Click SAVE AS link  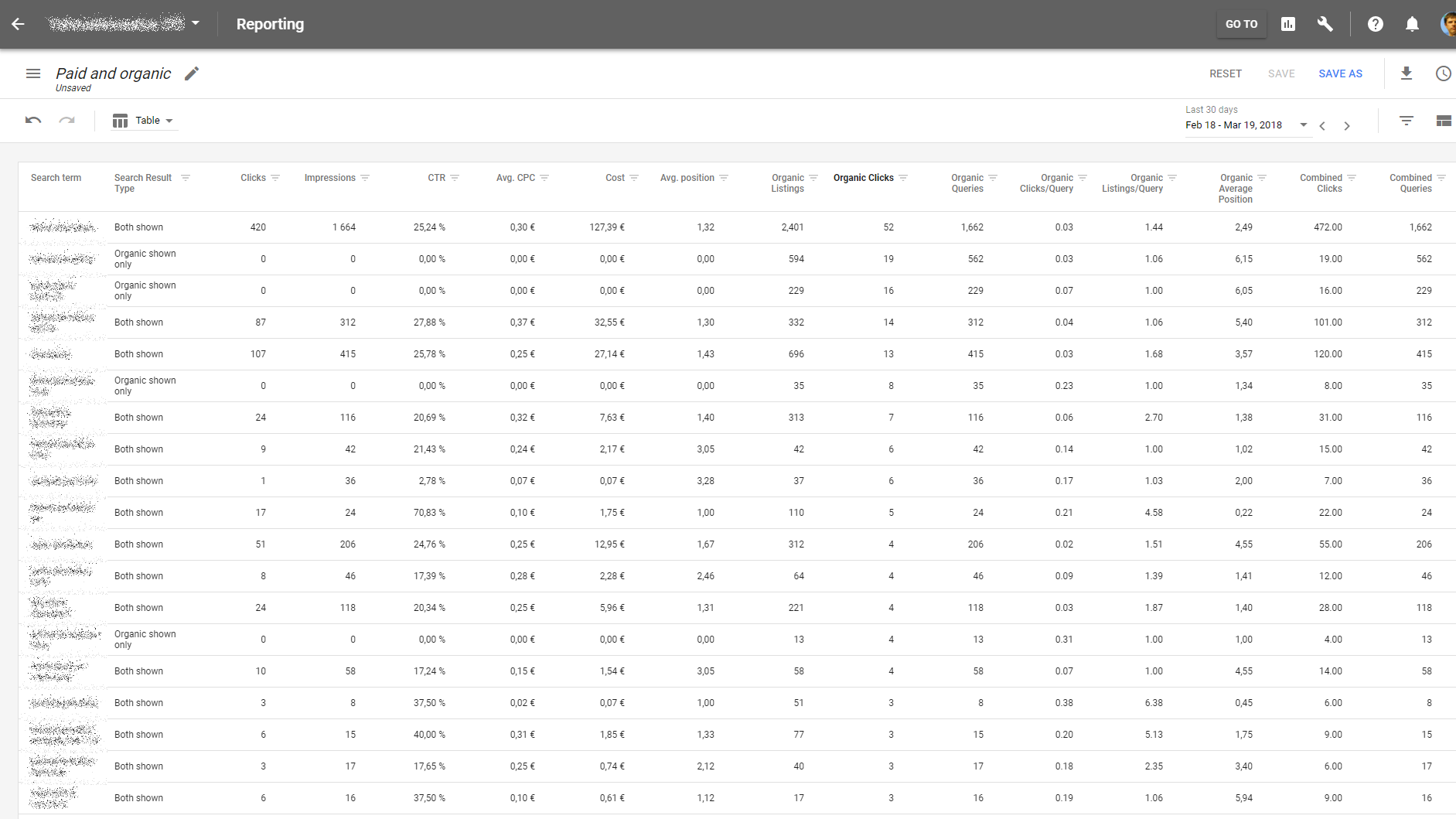pos(1340,73)
